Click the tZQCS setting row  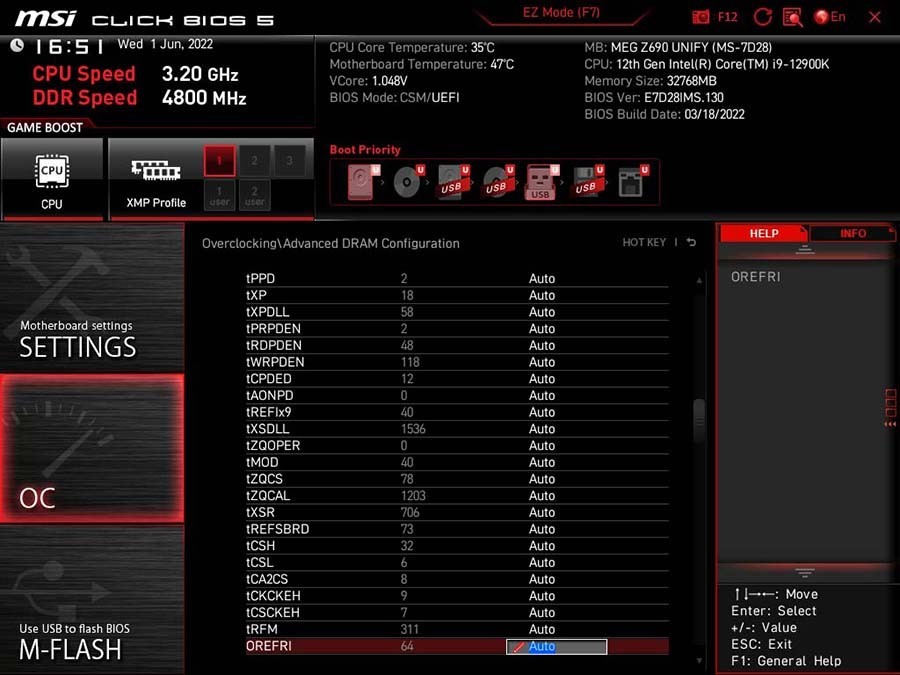click(x=457, y=479)
